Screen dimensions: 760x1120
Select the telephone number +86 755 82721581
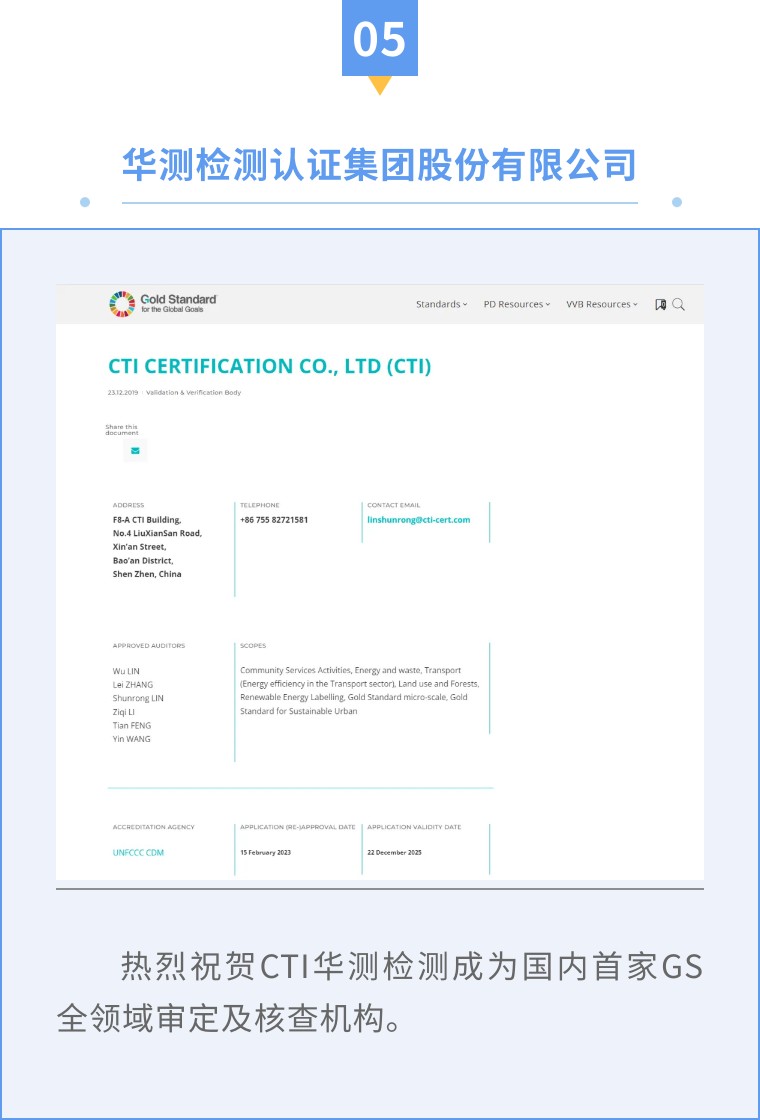pyautogui.click(x=274, y=520)
